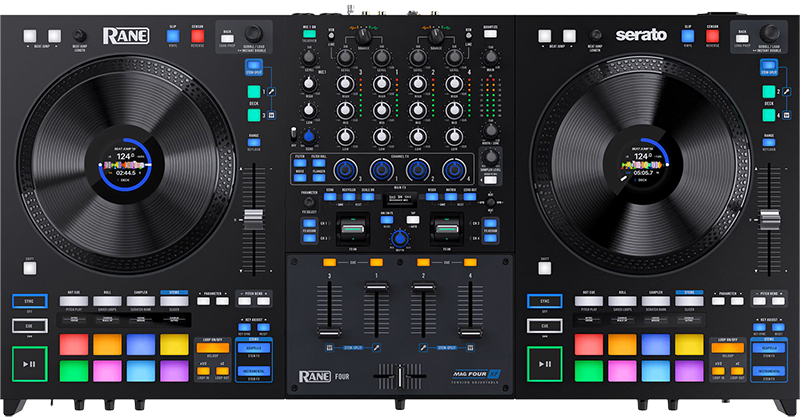Select HOT CUE pad mode on left deck

pos(74,300)
